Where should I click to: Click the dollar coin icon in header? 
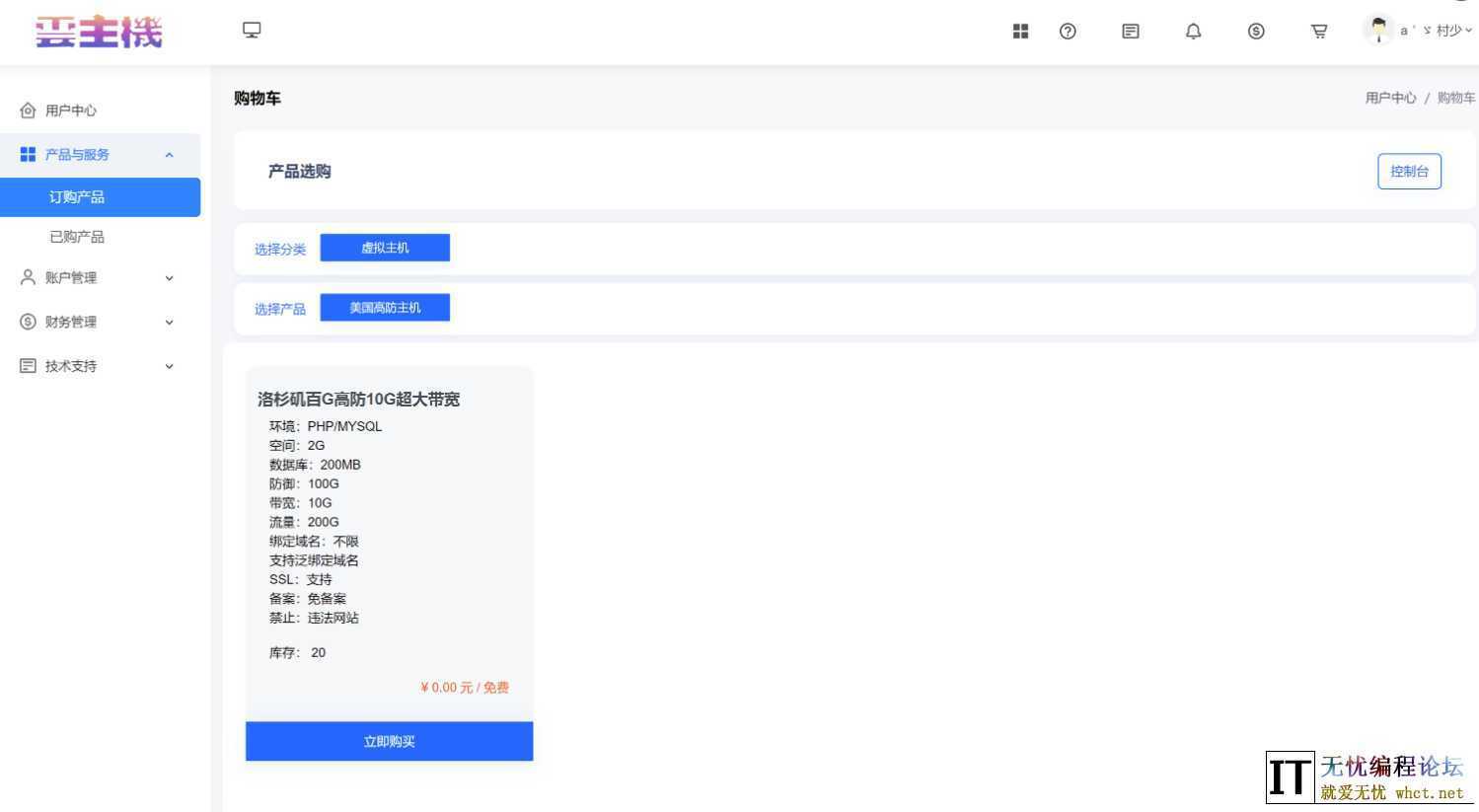click(x=1256, y=32)
